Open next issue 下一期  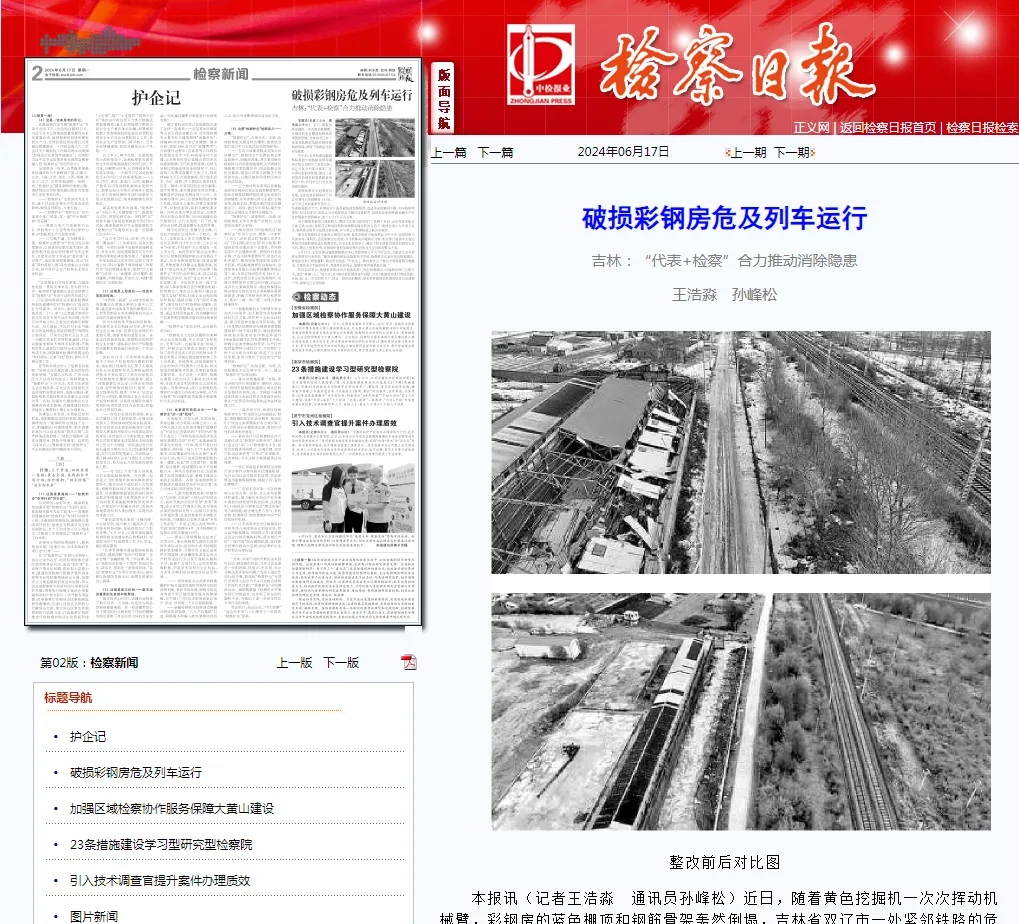click(791, 152)
